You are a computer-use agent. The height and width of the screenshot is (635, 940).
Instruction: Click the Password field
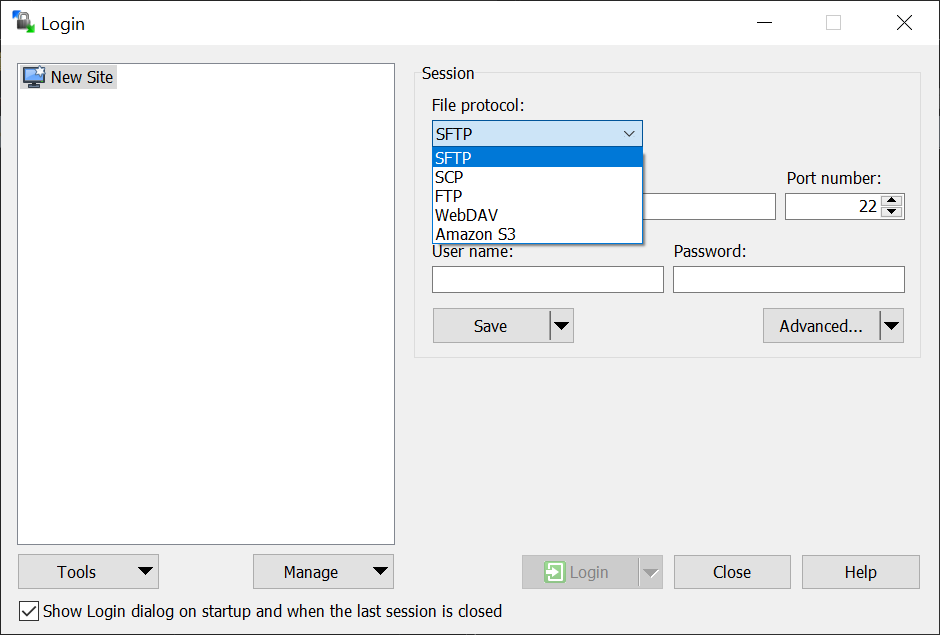point(789,279)
